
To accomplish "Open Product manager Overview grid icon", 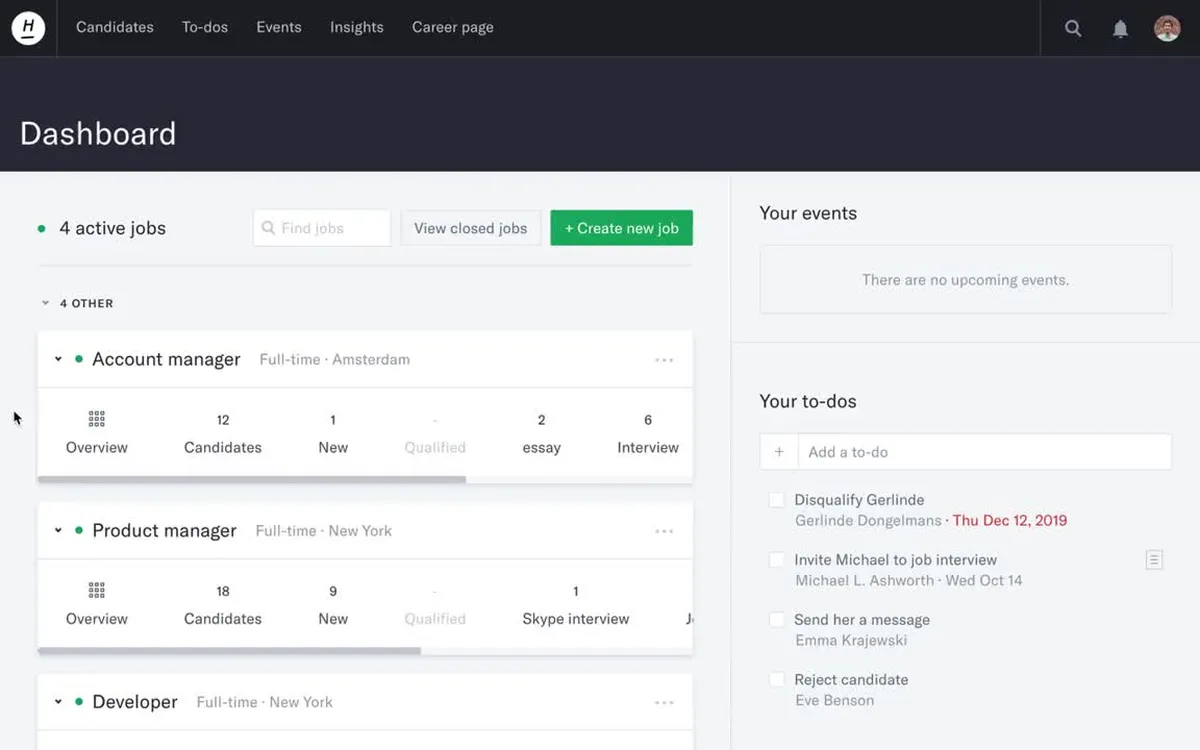I will (x=97, y=590).
